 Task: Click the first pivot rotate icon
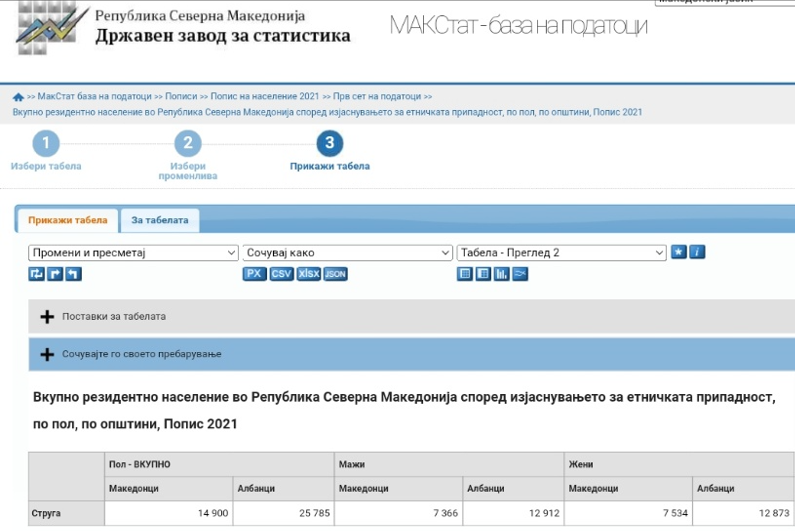coord(36,274)
